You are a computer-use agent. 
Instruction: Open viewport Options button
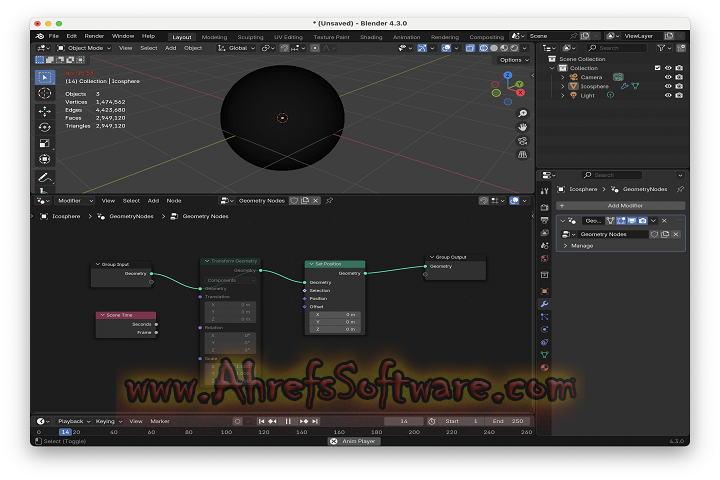(x=512, y=60)
